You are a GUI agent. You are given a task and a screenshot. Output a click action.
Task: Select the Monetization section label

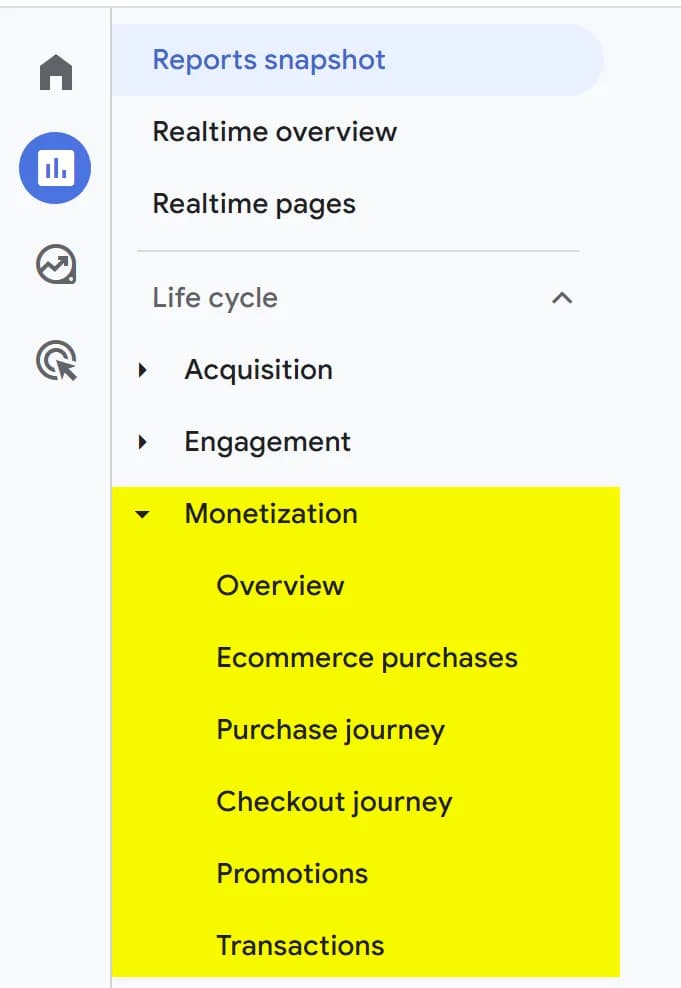[271, 514]
